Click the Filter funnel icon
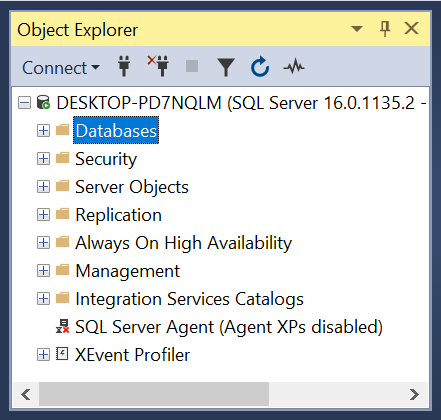 (226, 67)
